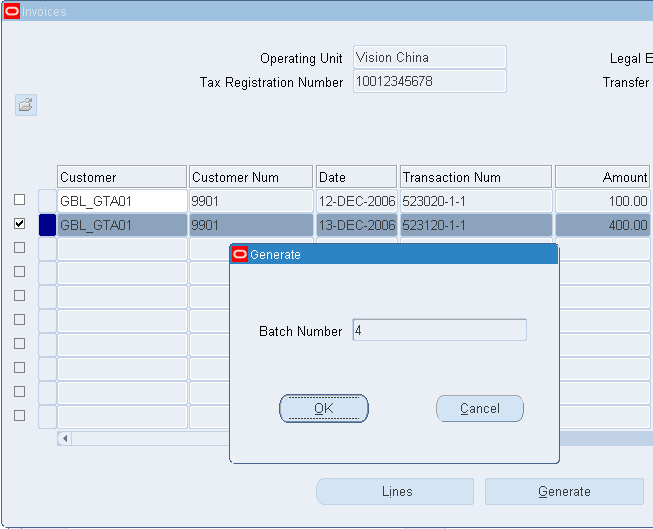The width and height of the screenshot is (653, 529).
Task: Tick the first empty row checkbox below 523120-1-1
Action: [20, 247]
